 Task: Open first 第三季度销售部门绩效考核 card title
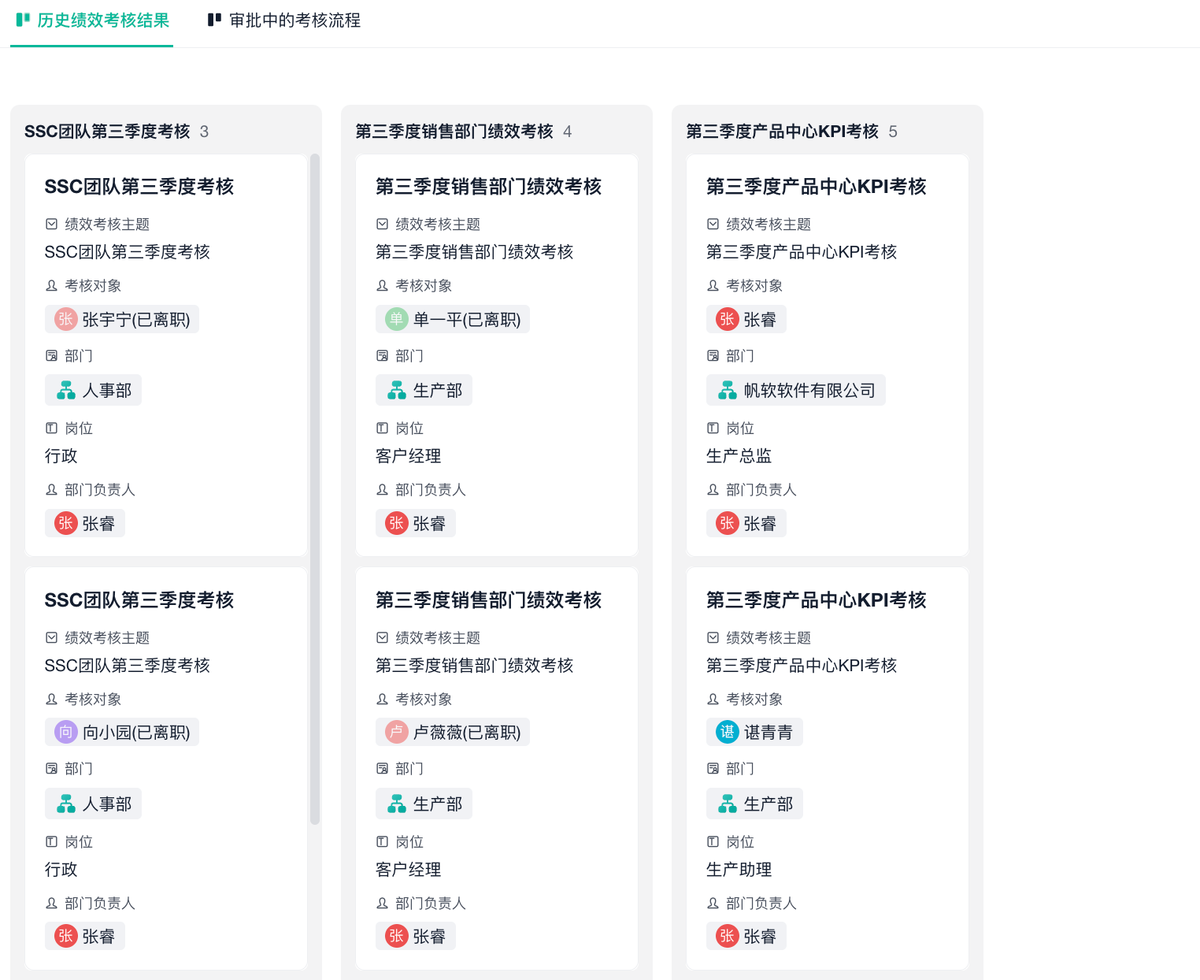tap(488, 186)
